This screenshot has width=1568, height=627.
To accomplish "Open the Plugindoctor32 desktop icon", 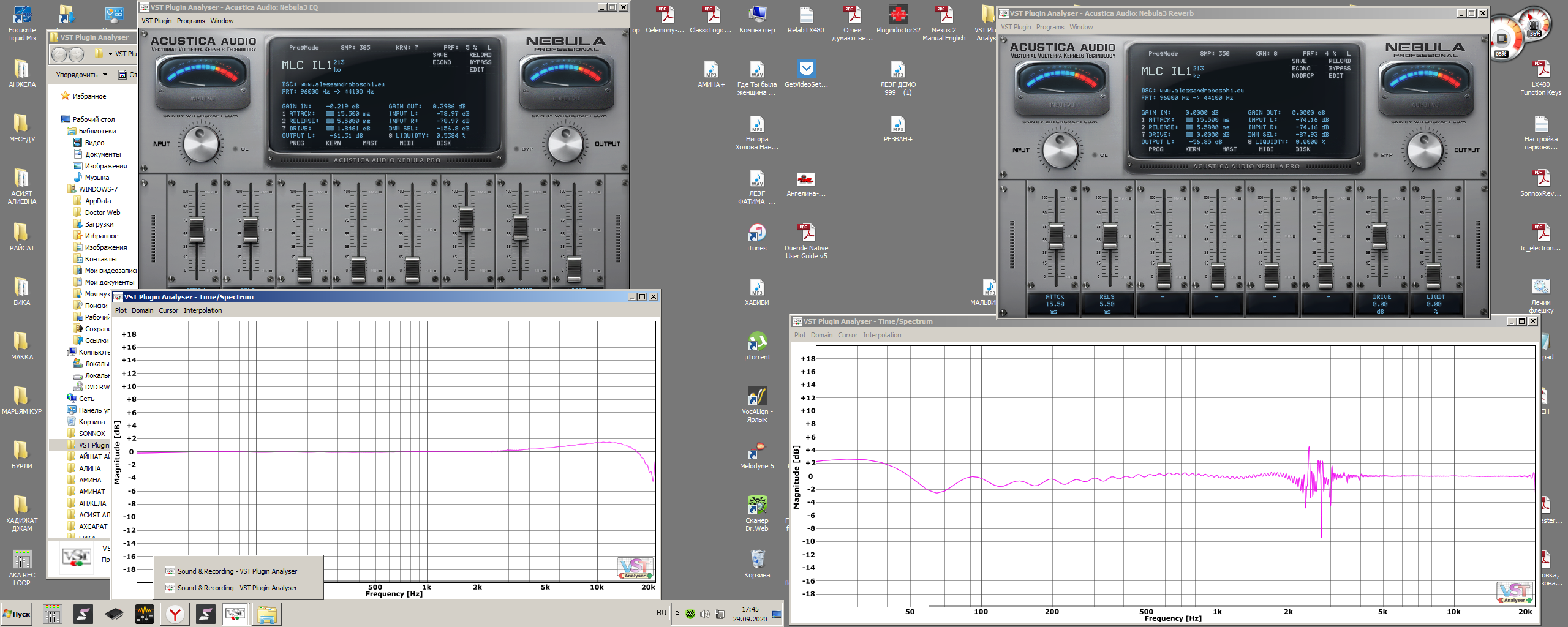I will [898, 19].
